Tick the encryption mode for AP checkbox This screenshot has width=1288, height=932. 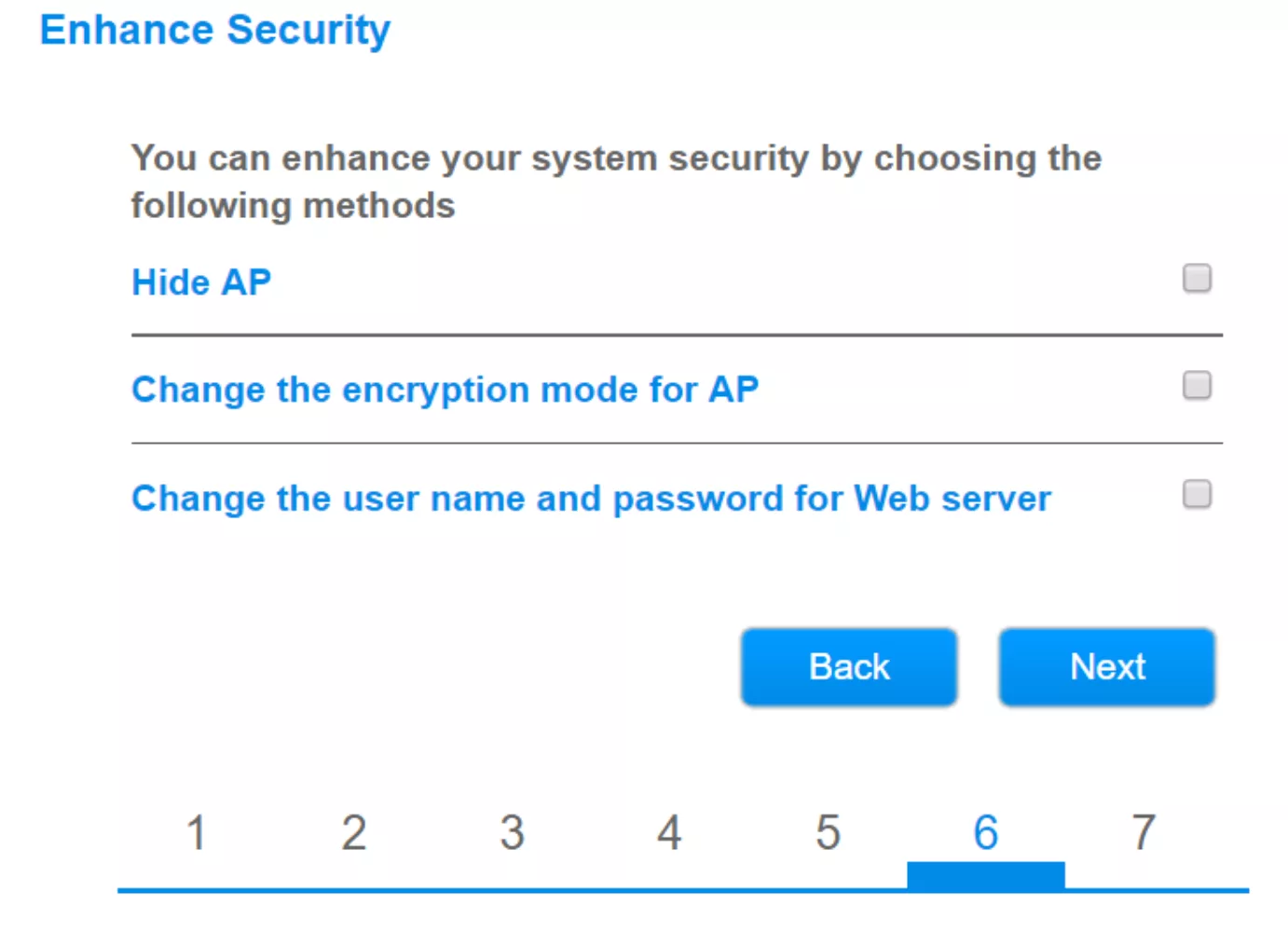click(1197, 386)
